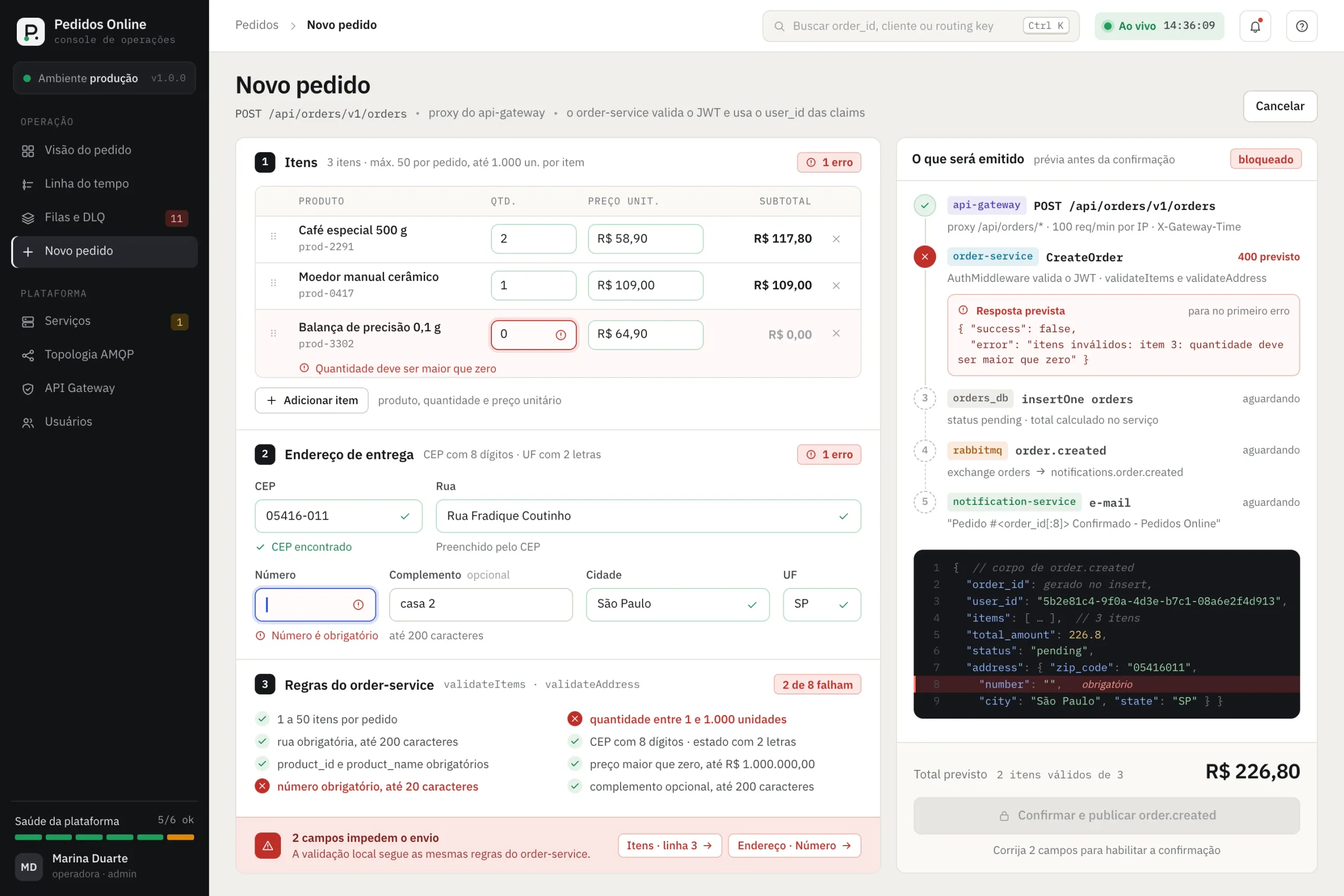Click the Saúde da plataforma progress bar

tap(104, 837)
